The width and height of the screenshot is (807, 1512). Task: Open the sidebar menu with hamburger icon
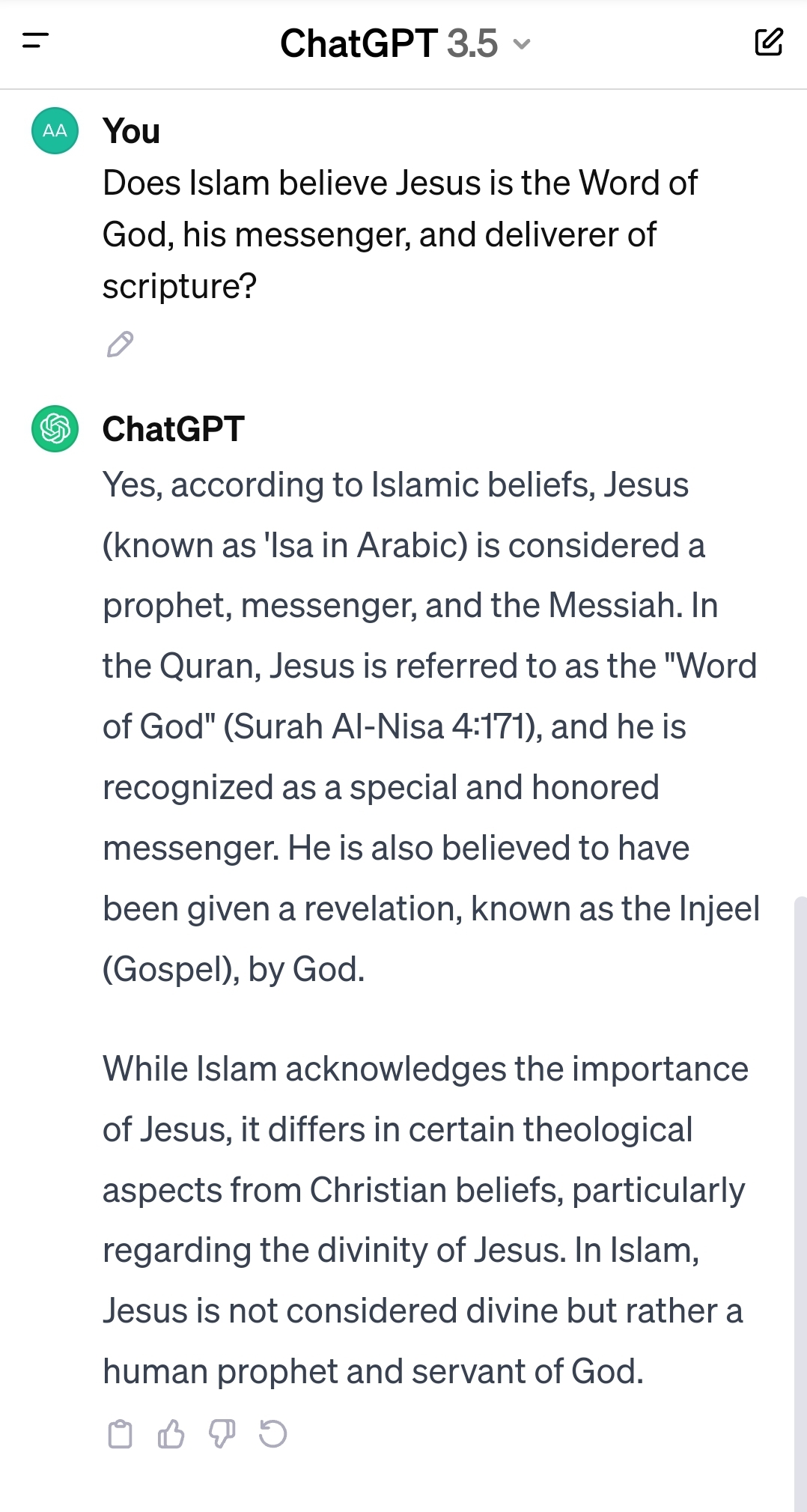pos(35,42)
